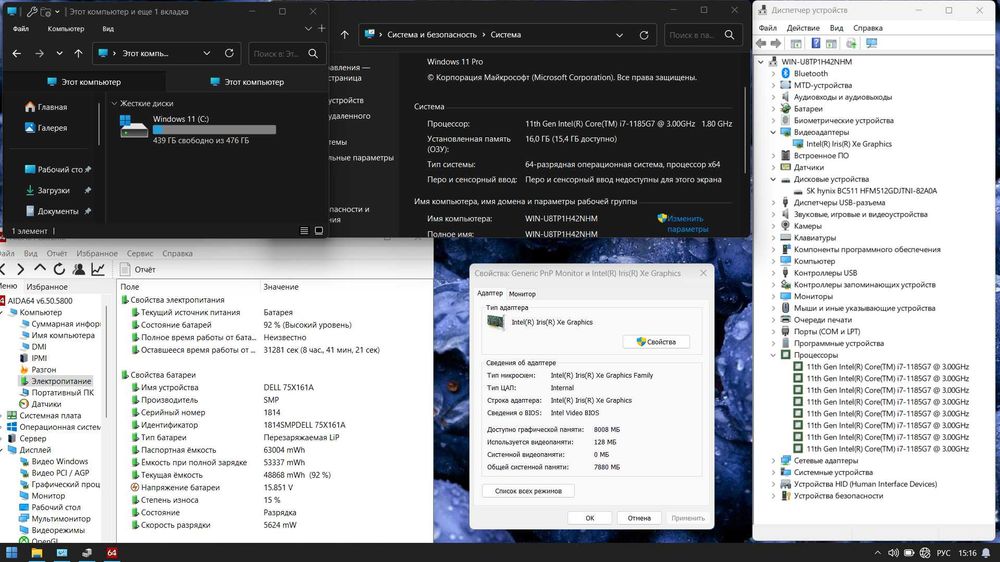
Task: Click the AIDA64 graph chart toolbar icon
Action: click(98, 269)
